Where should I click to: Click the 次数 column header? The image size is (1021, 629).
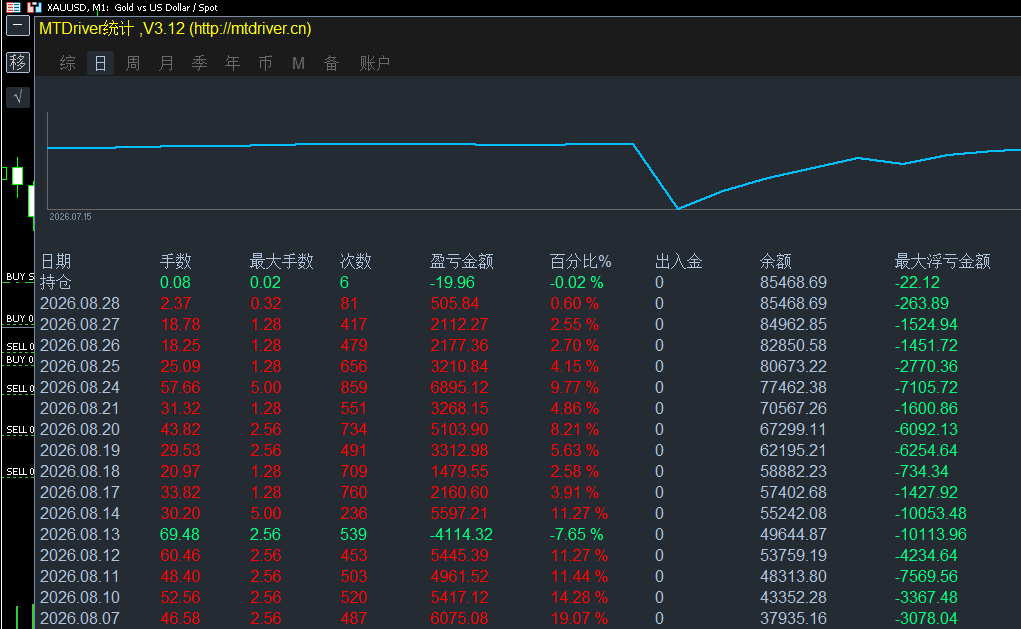356,262
